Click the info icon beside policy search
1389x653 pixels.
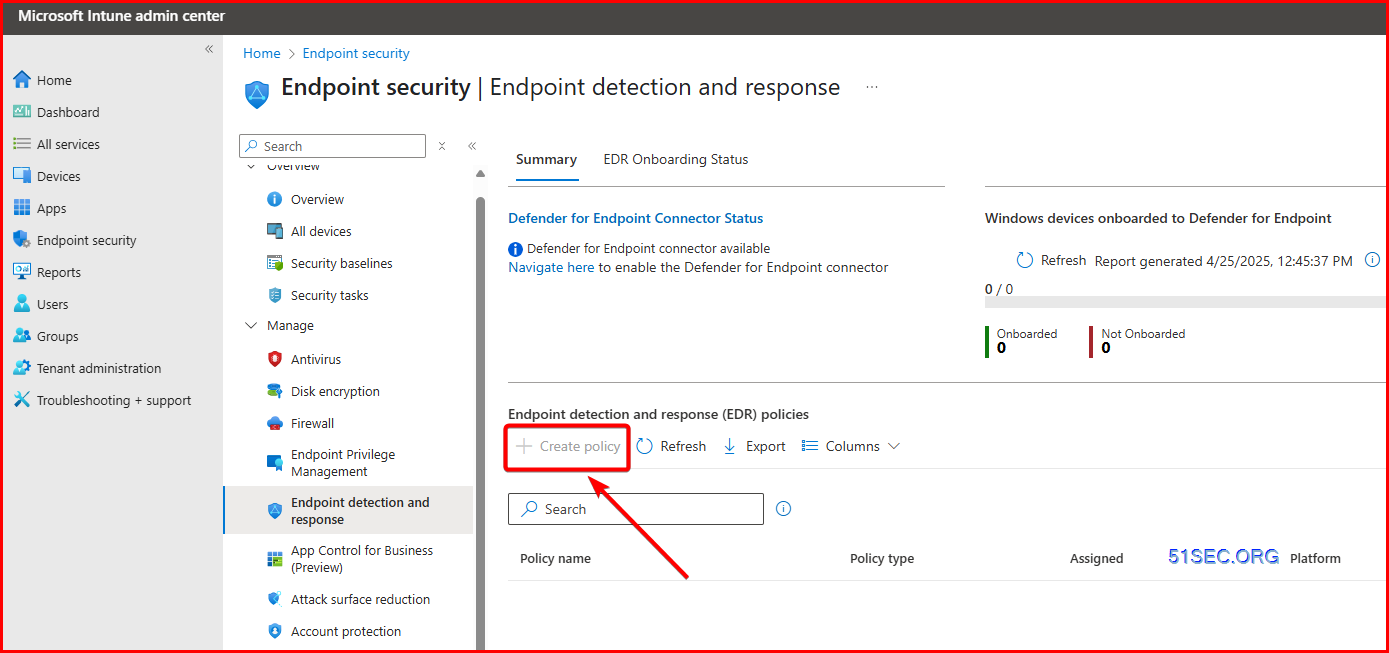click(x=784, y=509)
